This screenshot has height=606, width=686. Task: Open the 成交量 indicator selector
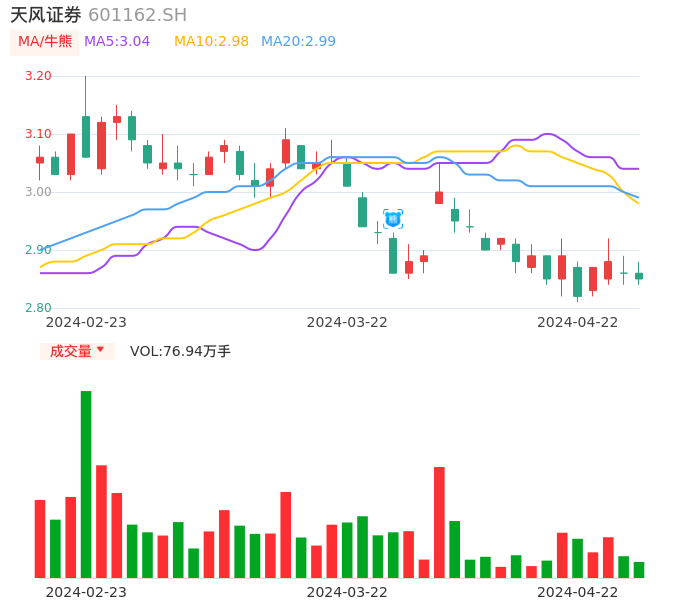point(71,351)
